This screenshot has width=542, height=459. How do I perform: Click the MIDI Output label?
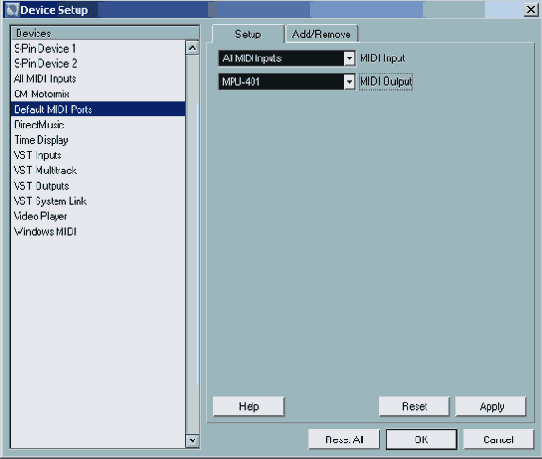point(386,82)
